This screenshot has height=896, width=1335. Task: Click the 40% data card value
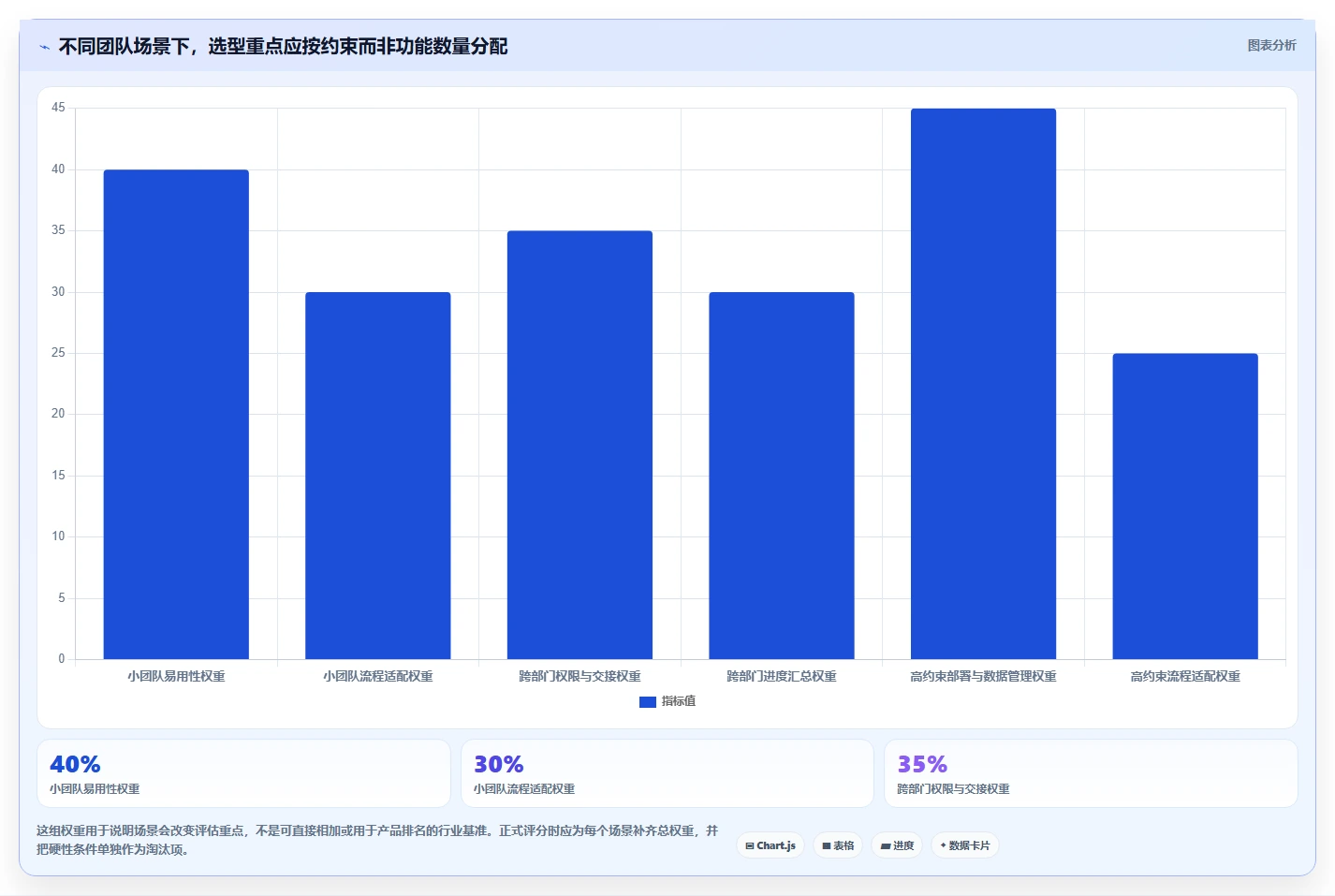click(75, 764)
